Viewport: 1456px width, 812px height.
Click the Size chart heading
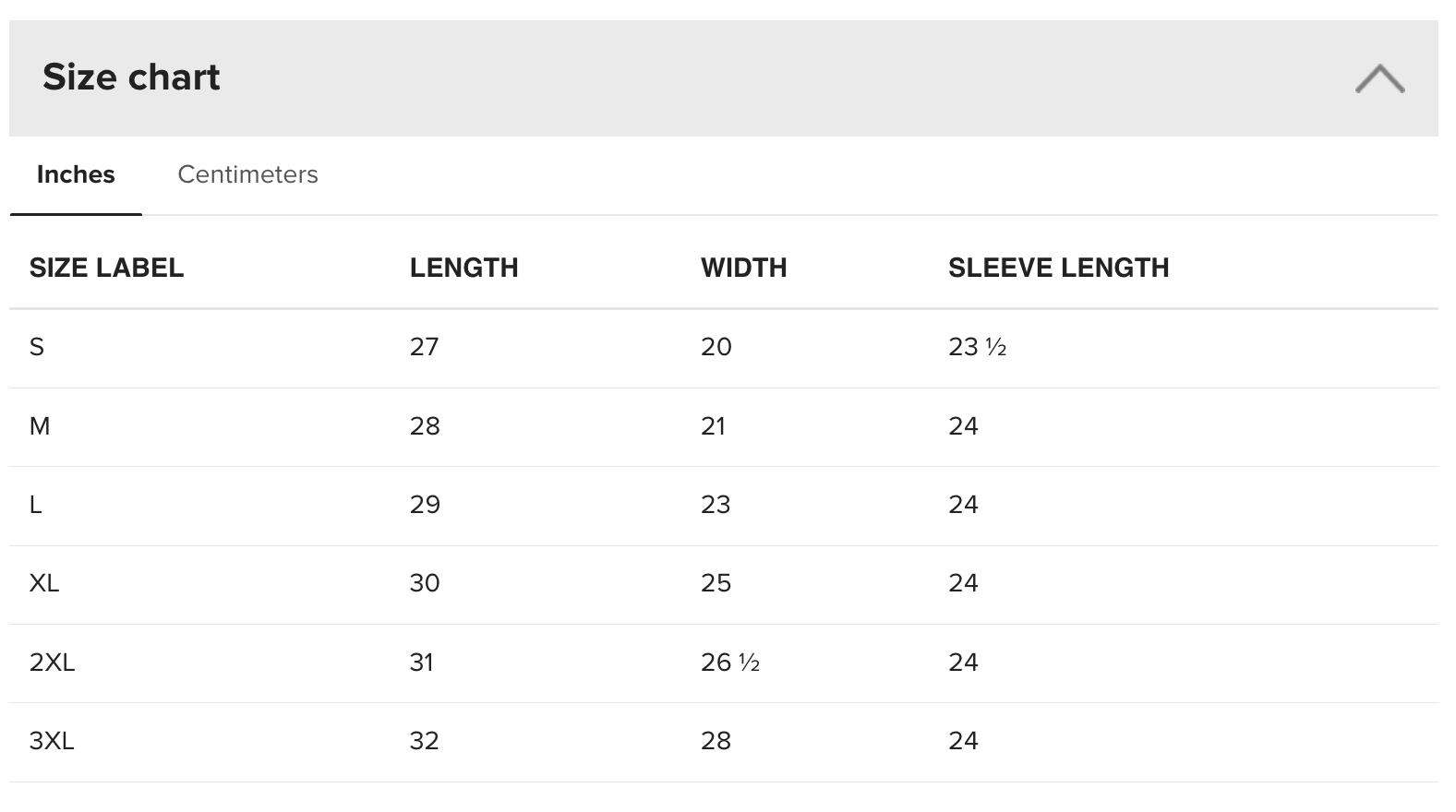131,77
